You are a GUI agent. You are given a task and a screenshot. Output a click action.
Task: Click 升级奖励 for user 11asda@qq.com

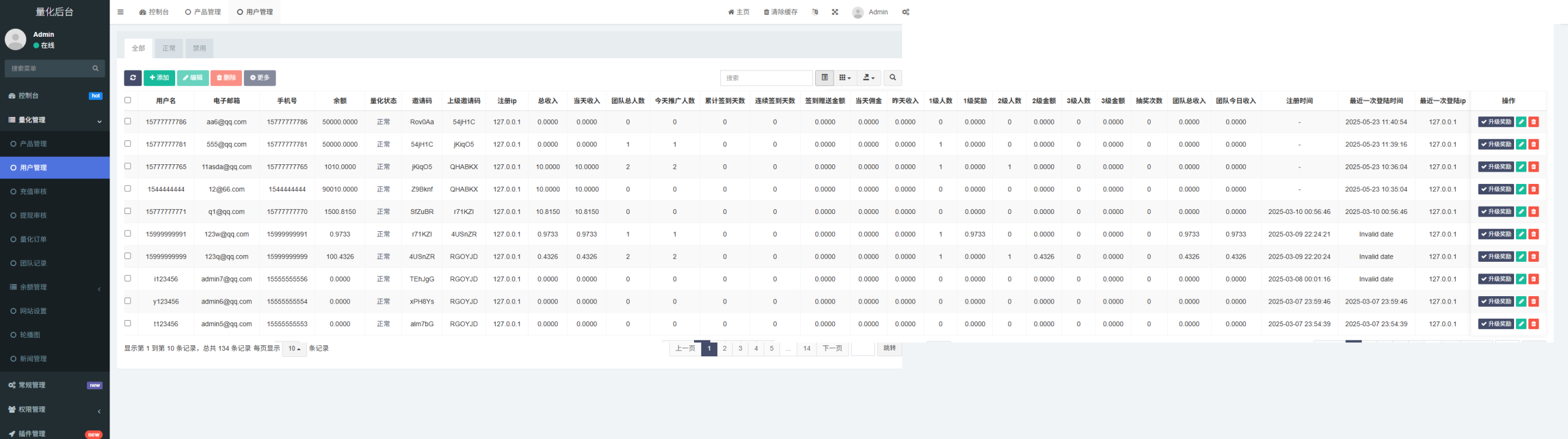click(x=1496, y=167)
